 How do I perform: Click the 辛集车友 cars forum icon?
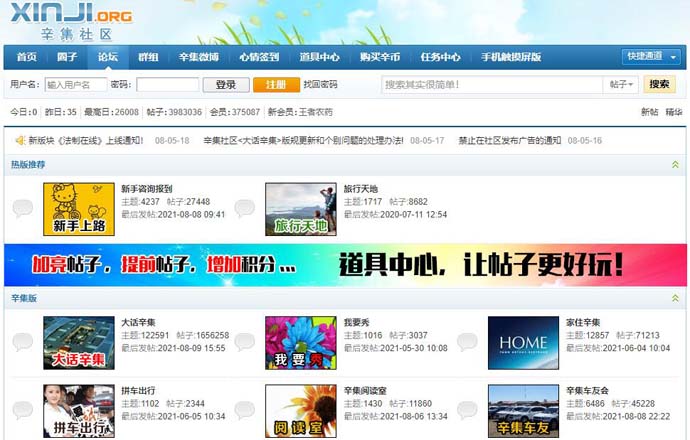tap(523, 411)
